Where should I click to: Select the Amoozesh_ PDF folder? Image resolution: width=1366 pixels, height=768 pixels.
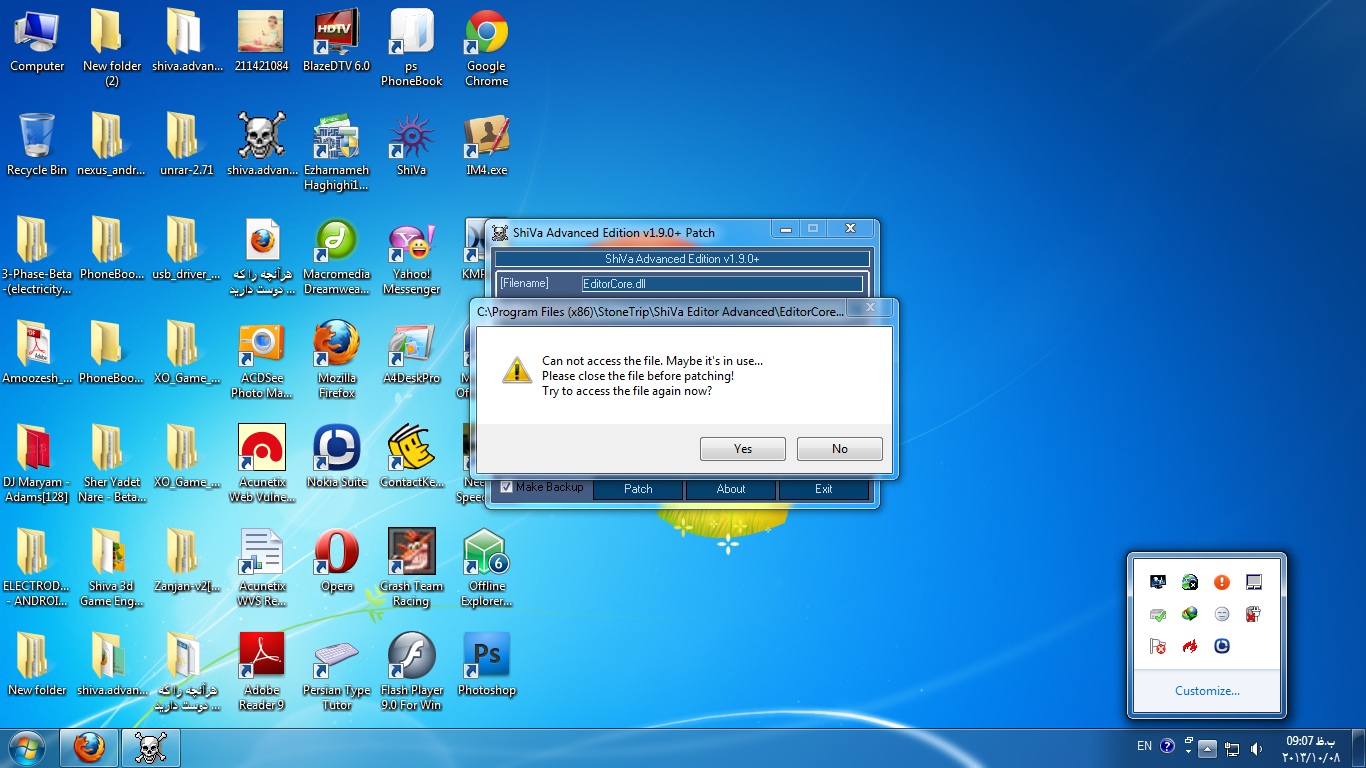click(x=37, y=353)
